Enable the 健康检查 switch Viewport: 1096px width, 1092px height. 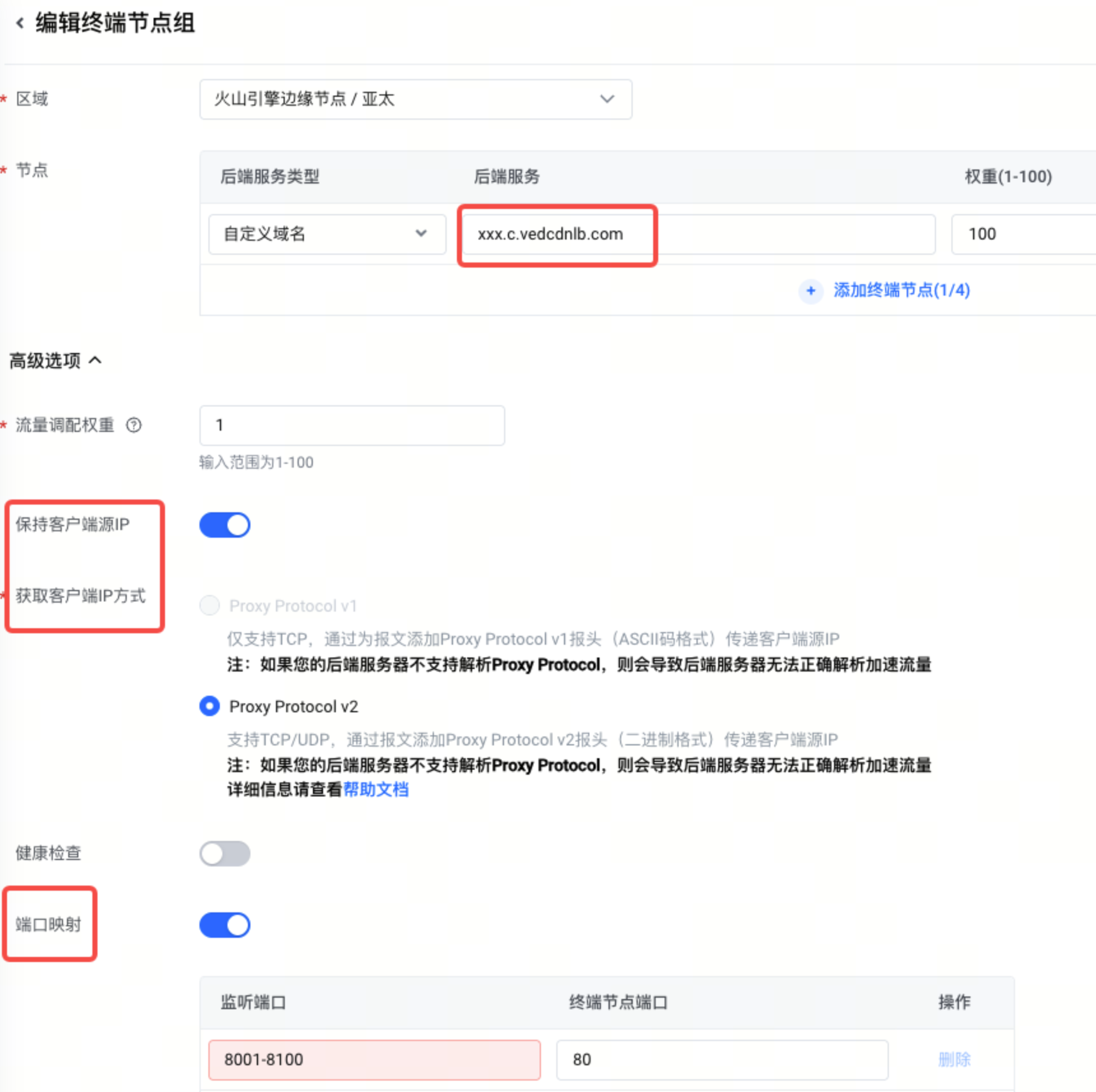coord(225,853)
